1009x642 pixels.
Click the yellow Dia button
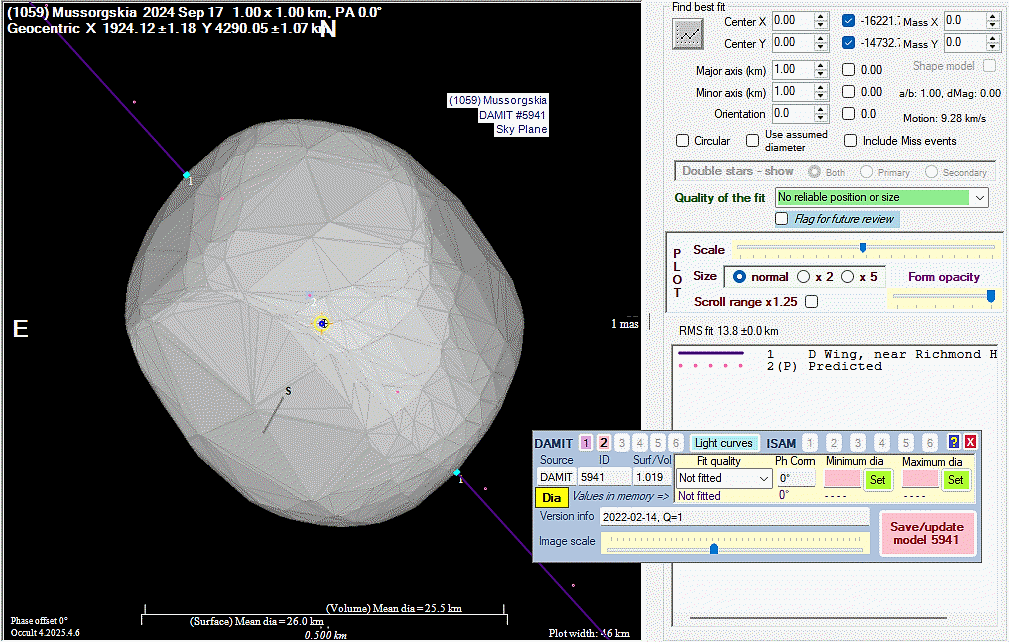(551, 497)
